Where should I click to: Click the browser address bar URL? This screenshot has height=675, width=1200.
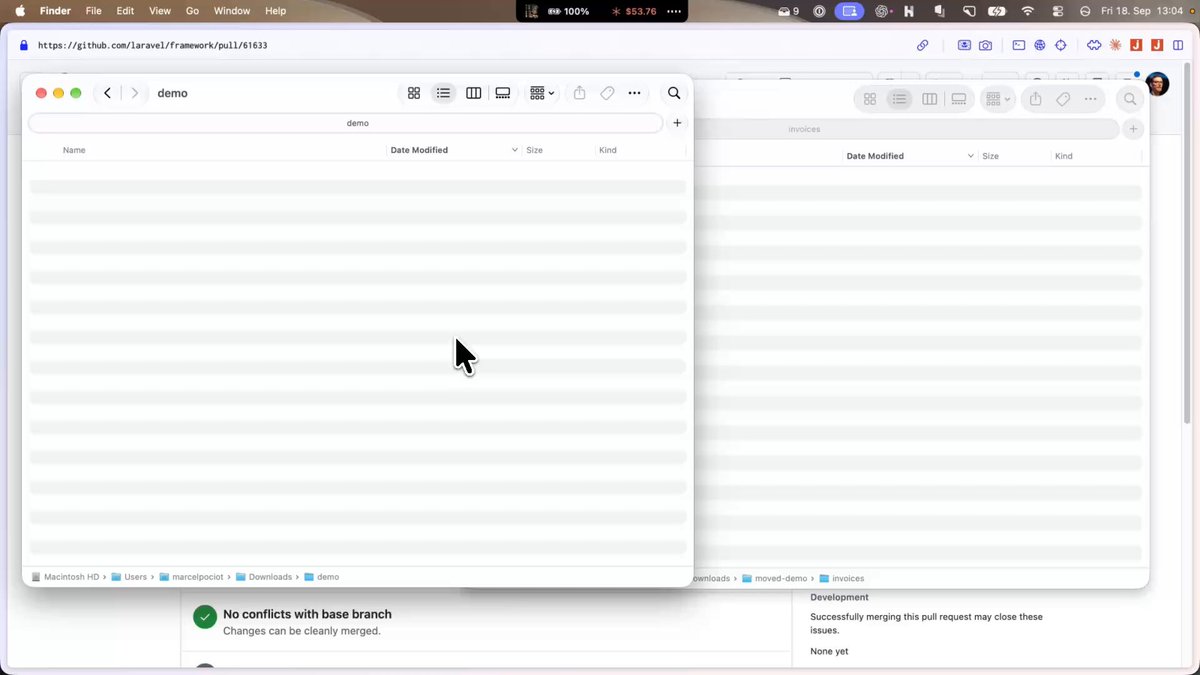tap(152, 45)
